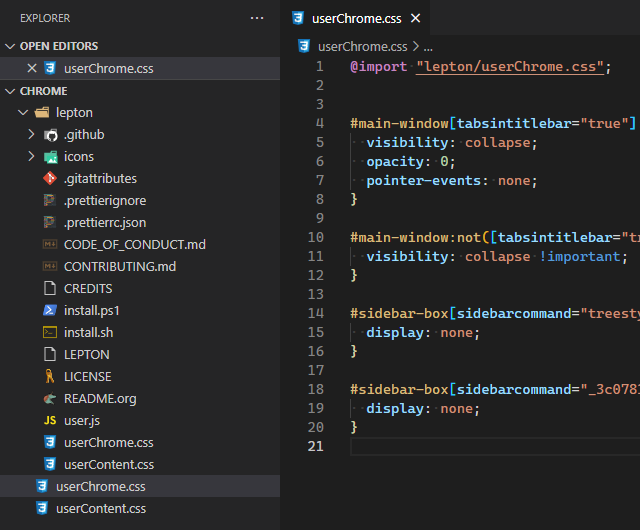Open .prettierignore file in tree
This screenshot has height=530, width=640.
tap(105, 200)
